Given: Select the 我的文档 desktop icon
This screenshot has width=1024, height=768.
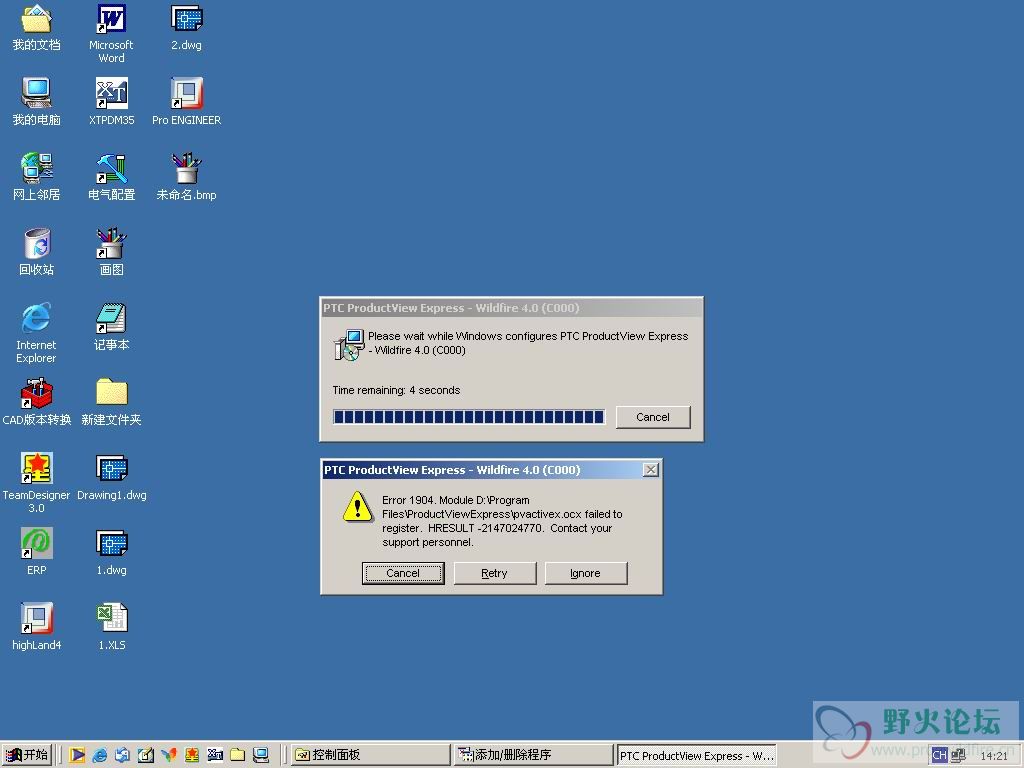Looking at the screenshot, I should [37, 27].
